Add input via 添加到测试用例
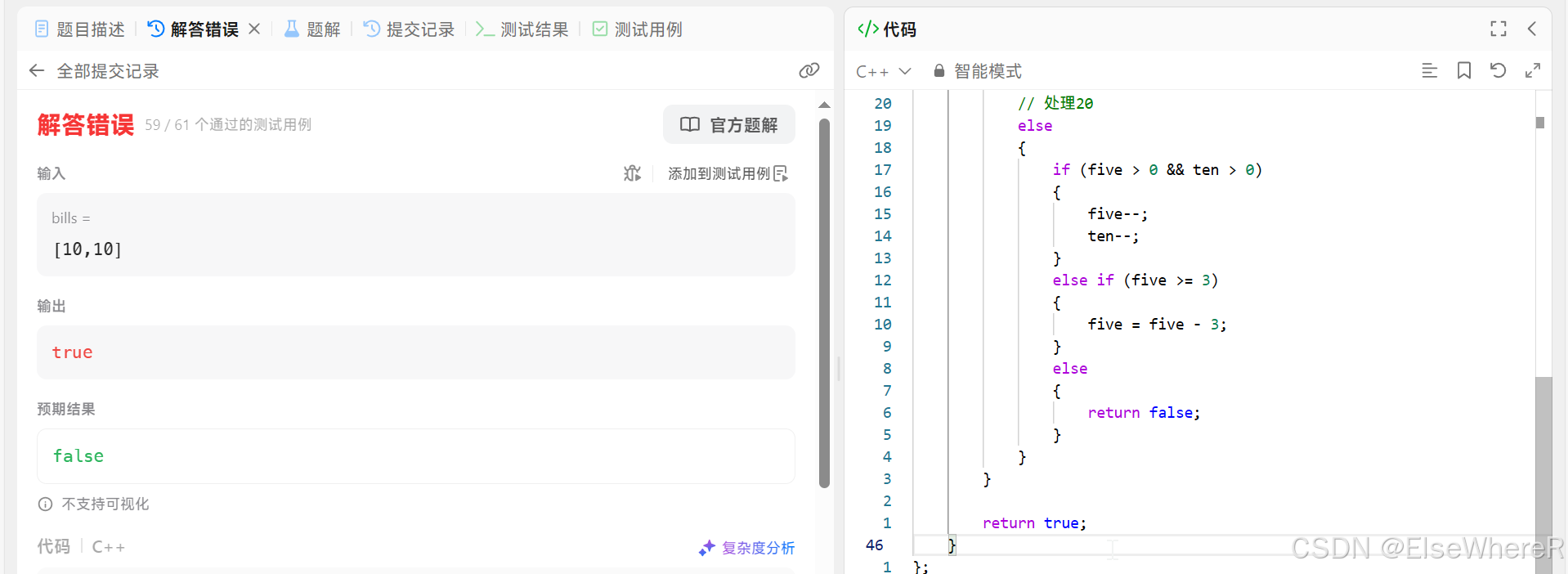Viewport: 1568px width, 574px height. click(x=728, y=173)
